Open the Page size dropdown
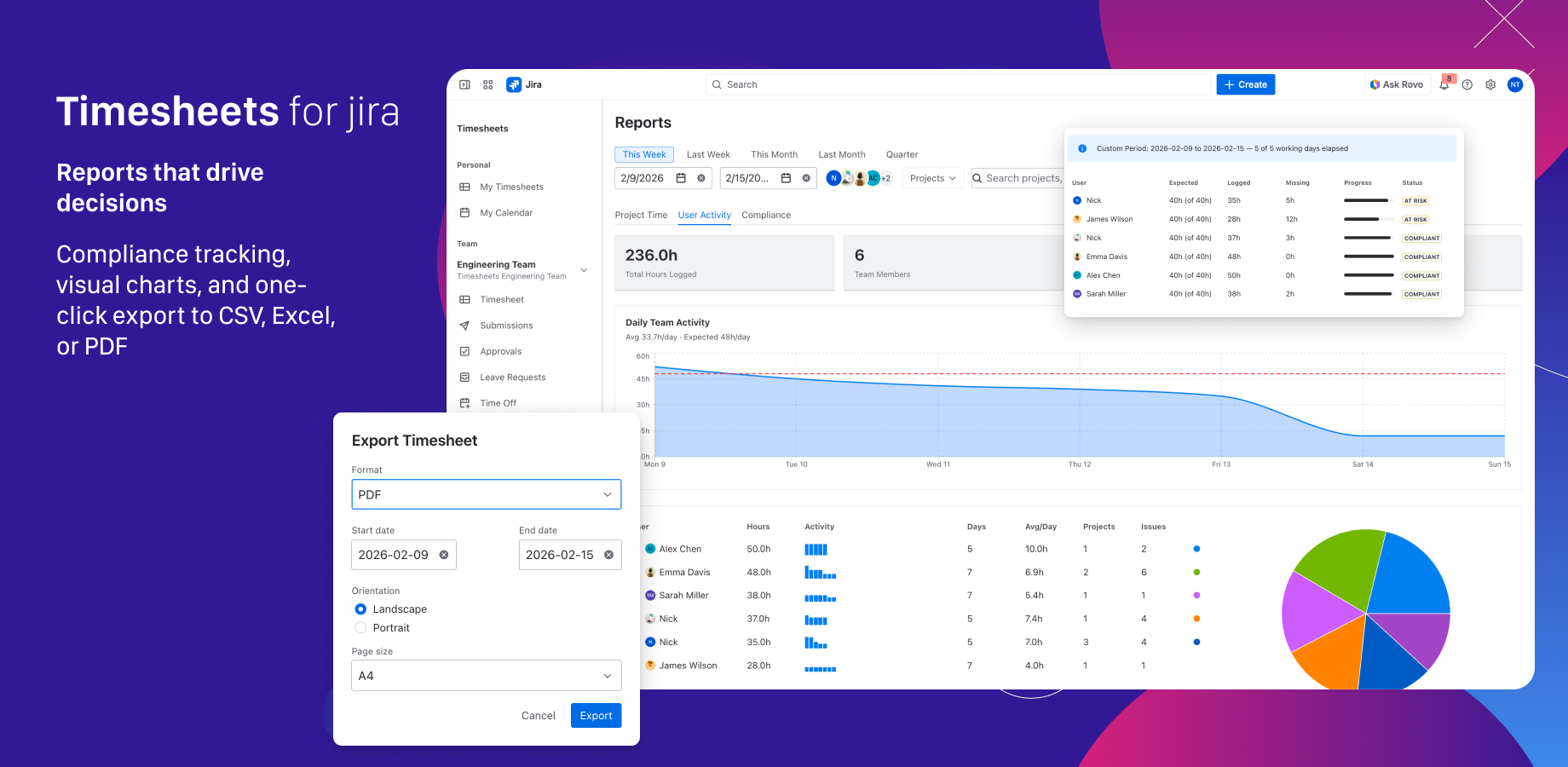This screenshot has height=767, width=1568. (486, 675)
